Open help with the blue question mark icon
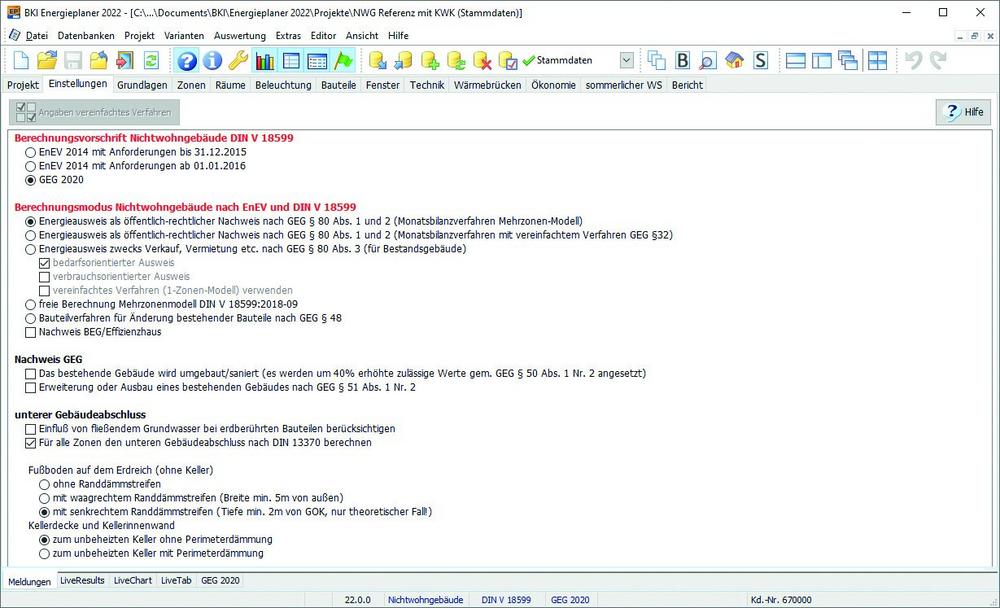This screenshot has width=1000, height=608. point(187,61)
